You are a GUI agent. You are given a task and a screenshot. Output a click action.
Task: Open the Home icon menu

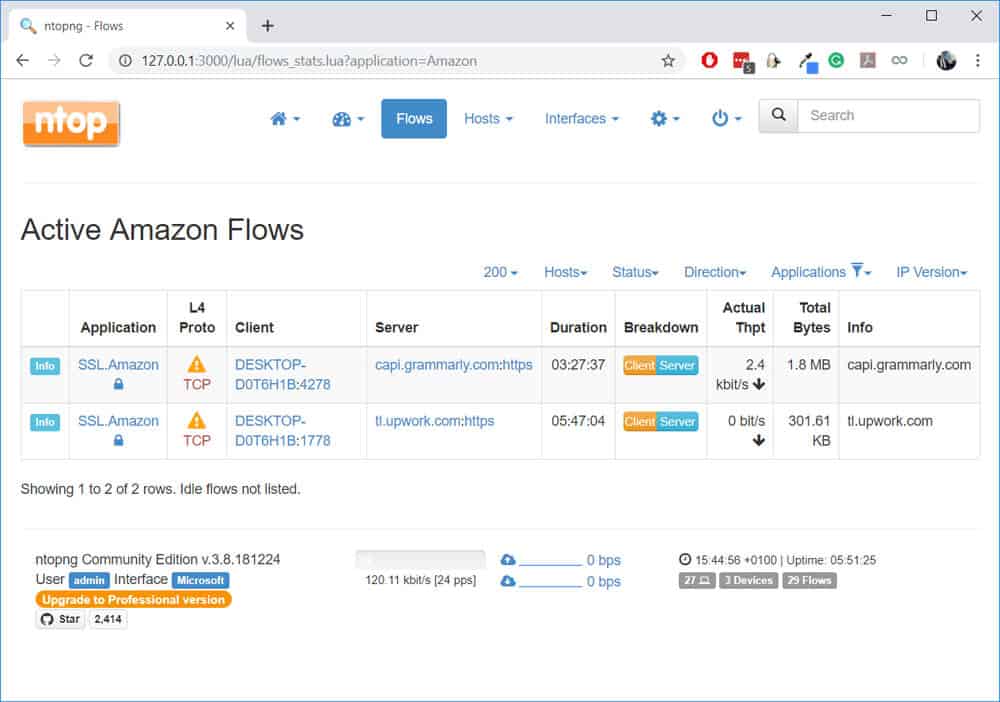284,119
